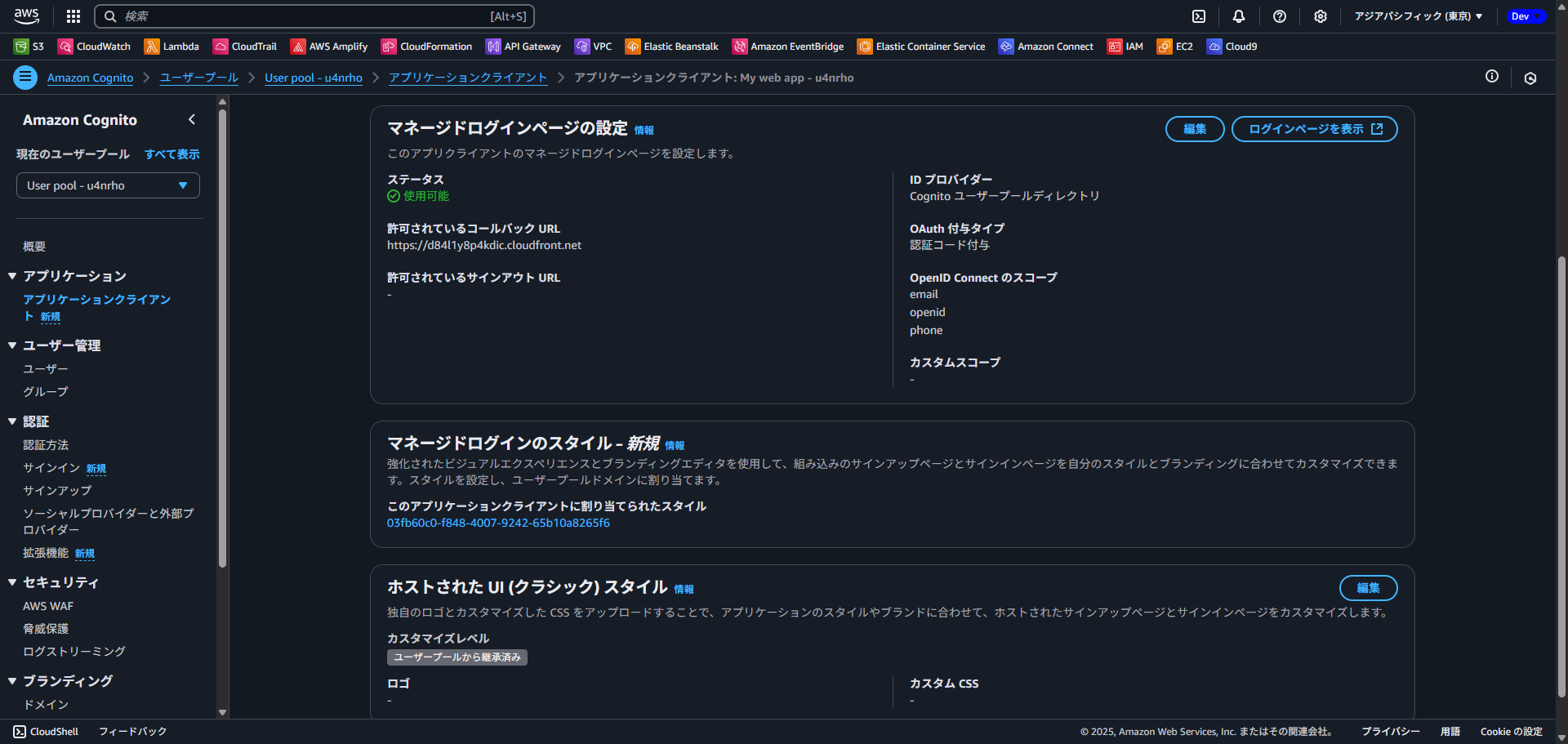Screen dimensions: 1568x744
Task: Select ログストリーミング in the sidebar
Action: (x=74, y=652)
